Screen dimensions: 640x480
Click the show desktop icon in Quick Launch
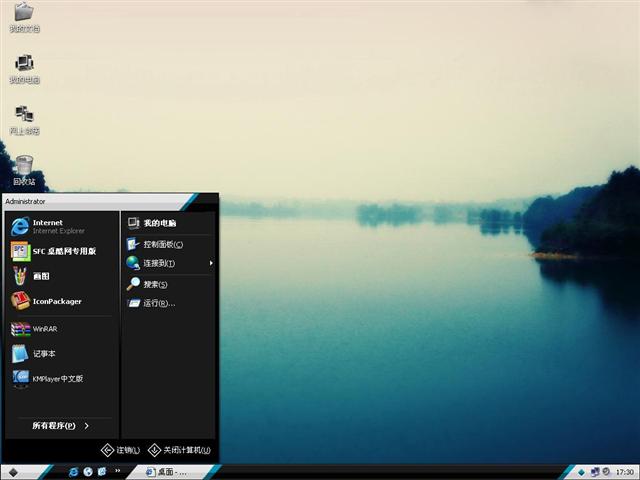pyautogui.click(x=102, y=472)
